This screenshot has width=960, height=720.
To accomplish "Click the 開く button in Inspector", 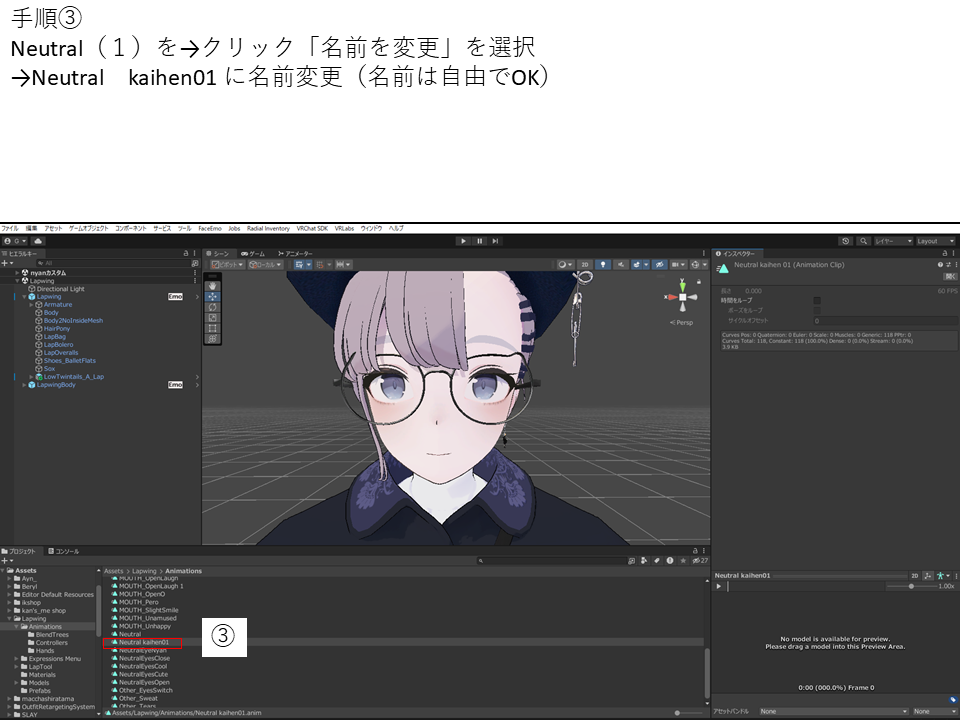I will point(949,276).
